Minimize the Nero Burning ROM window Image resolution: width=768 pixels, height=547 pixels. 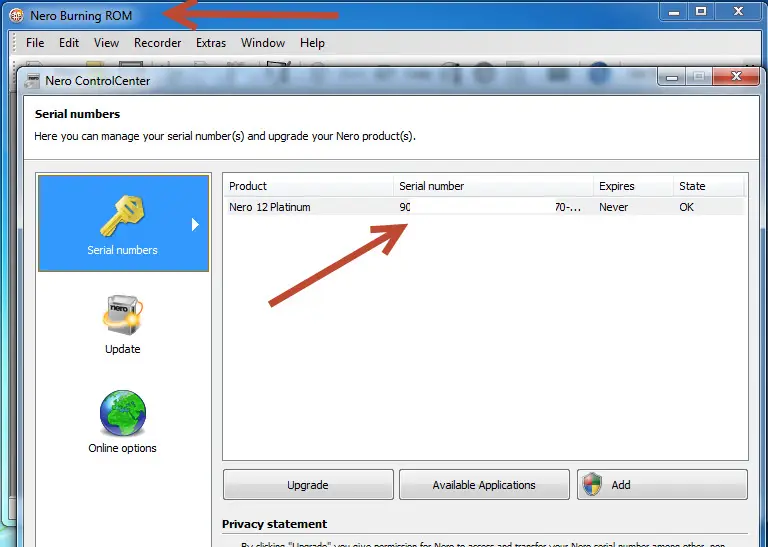674,11
